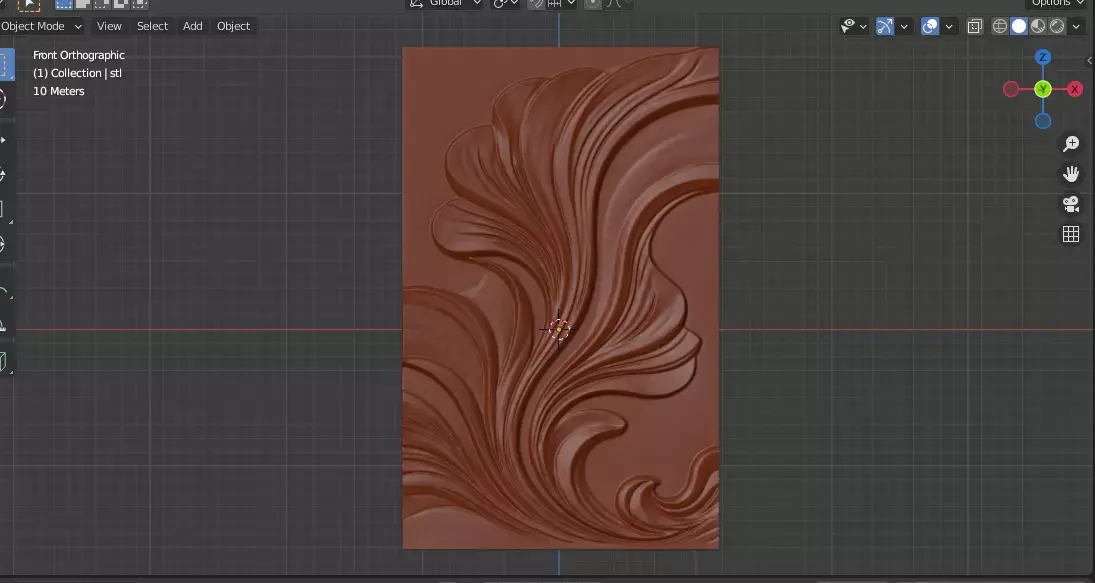1095x583 pixels.
Task: Click the 'Front Orthographic' view label
Action: click(79, 55)
